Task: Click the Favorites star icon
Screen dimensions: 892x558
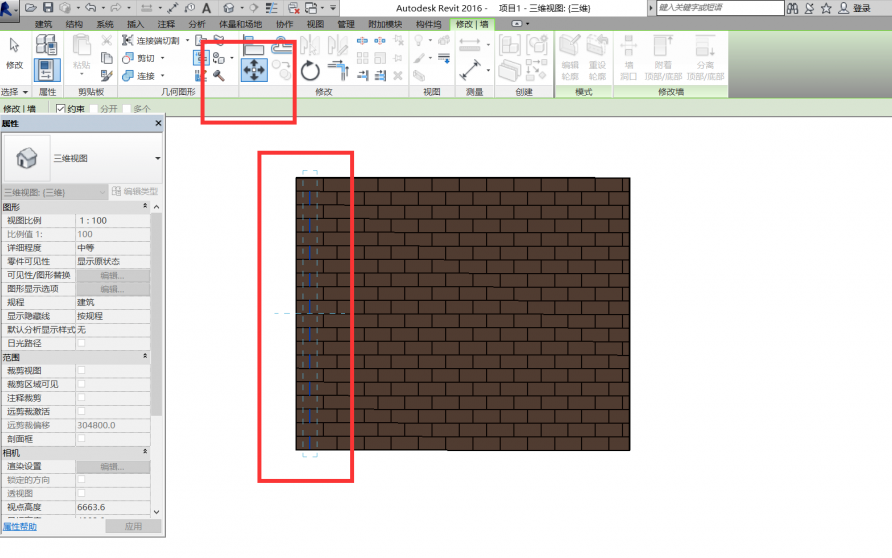Action: [x=826, y=8]
